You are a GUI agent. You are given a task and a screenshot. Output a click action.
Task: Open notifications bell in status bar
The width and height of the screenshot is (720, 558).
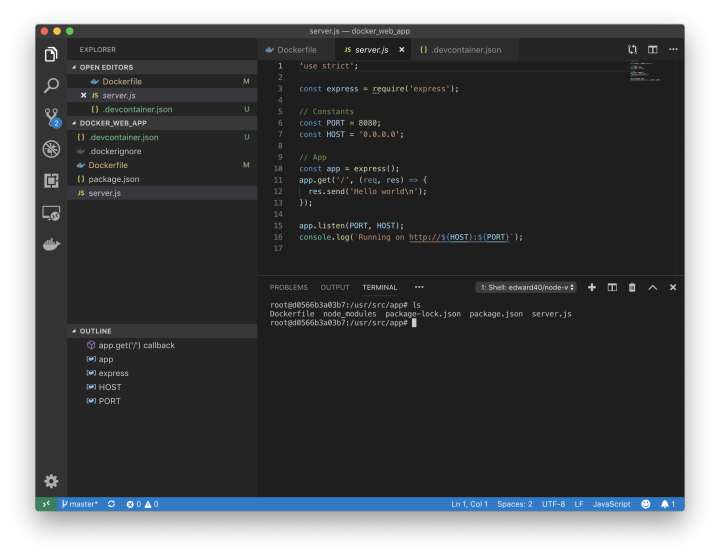pyautogui.click(x=668, y=504)
